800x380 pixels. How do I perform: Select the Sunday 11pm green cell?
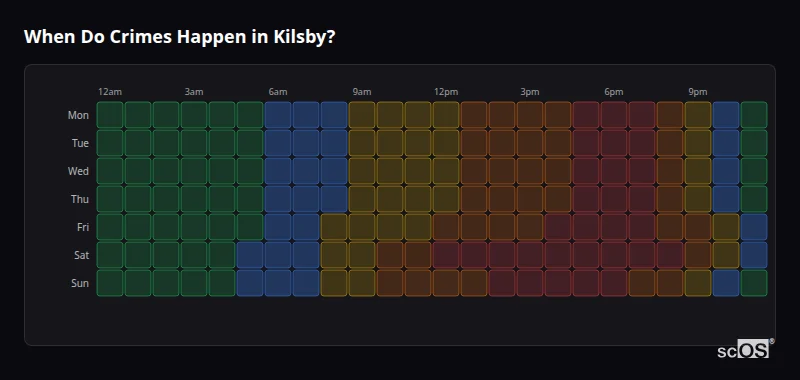(754, 283)
